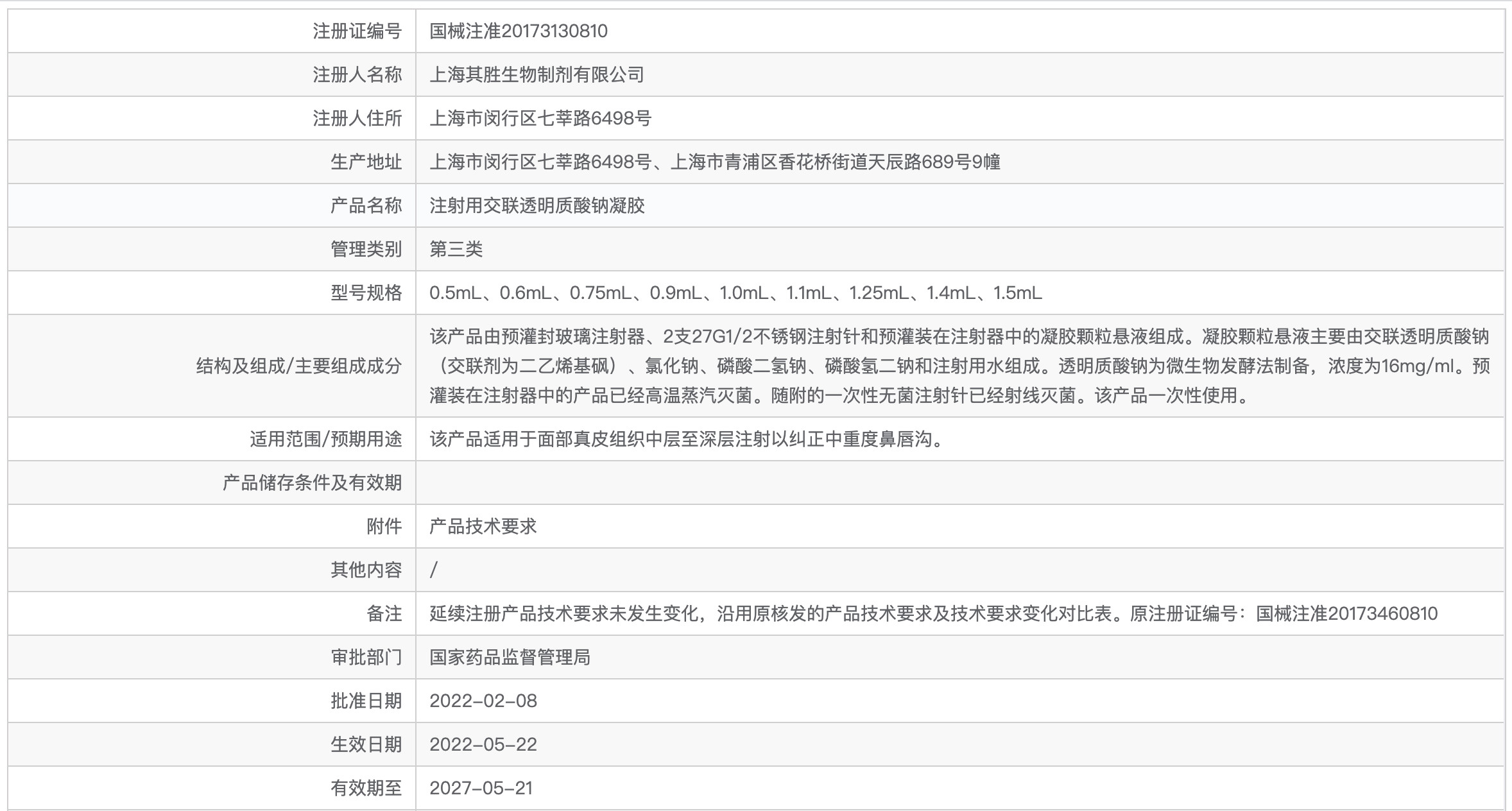Select the remarks text starting 延续注册产品
Viewport: 1512px width, 811px height.
pyautogui.click(x=934, y=613)
